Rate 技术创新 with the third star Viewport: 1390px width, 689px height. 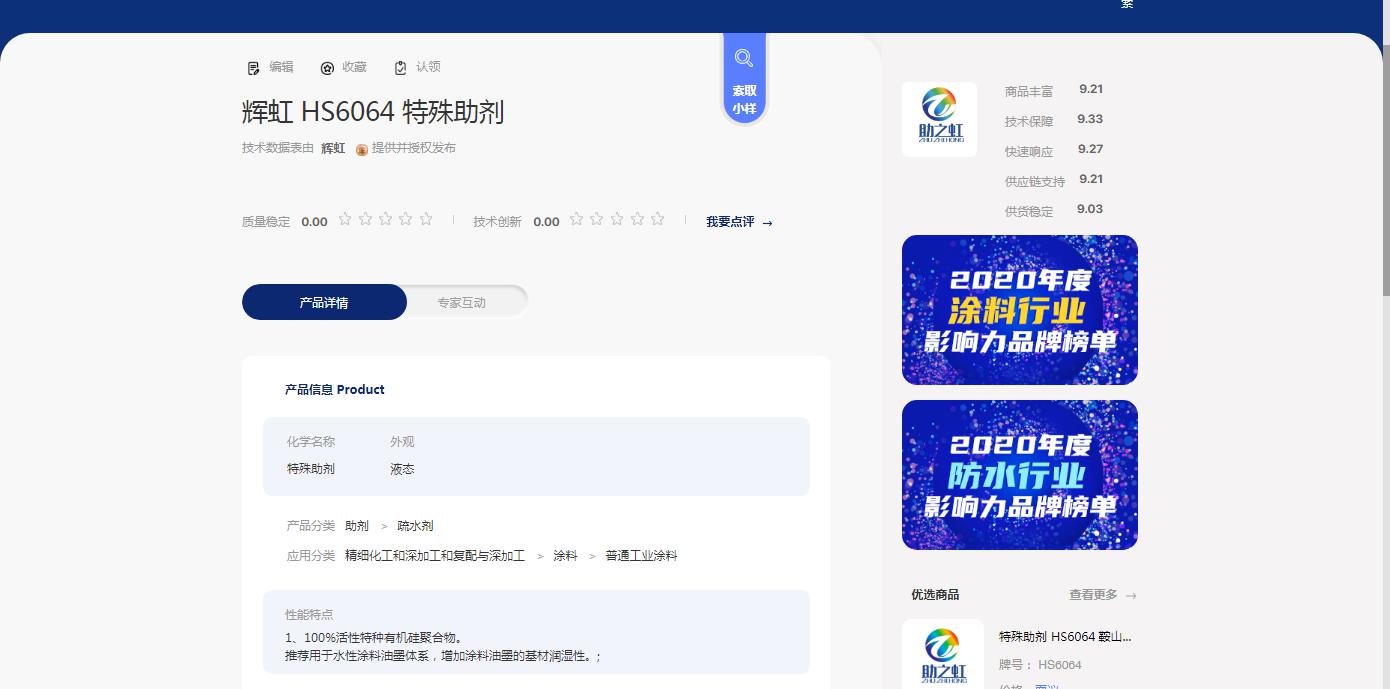tap(617, 219)
